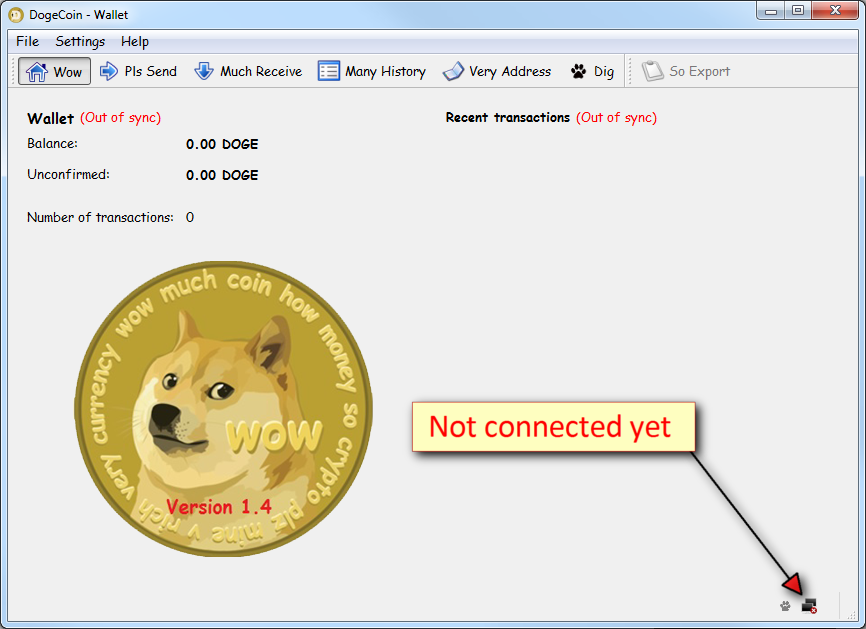Viewport: 866px width, 629px height.
Task: Open the Settings menu
Action: point(79,41)
